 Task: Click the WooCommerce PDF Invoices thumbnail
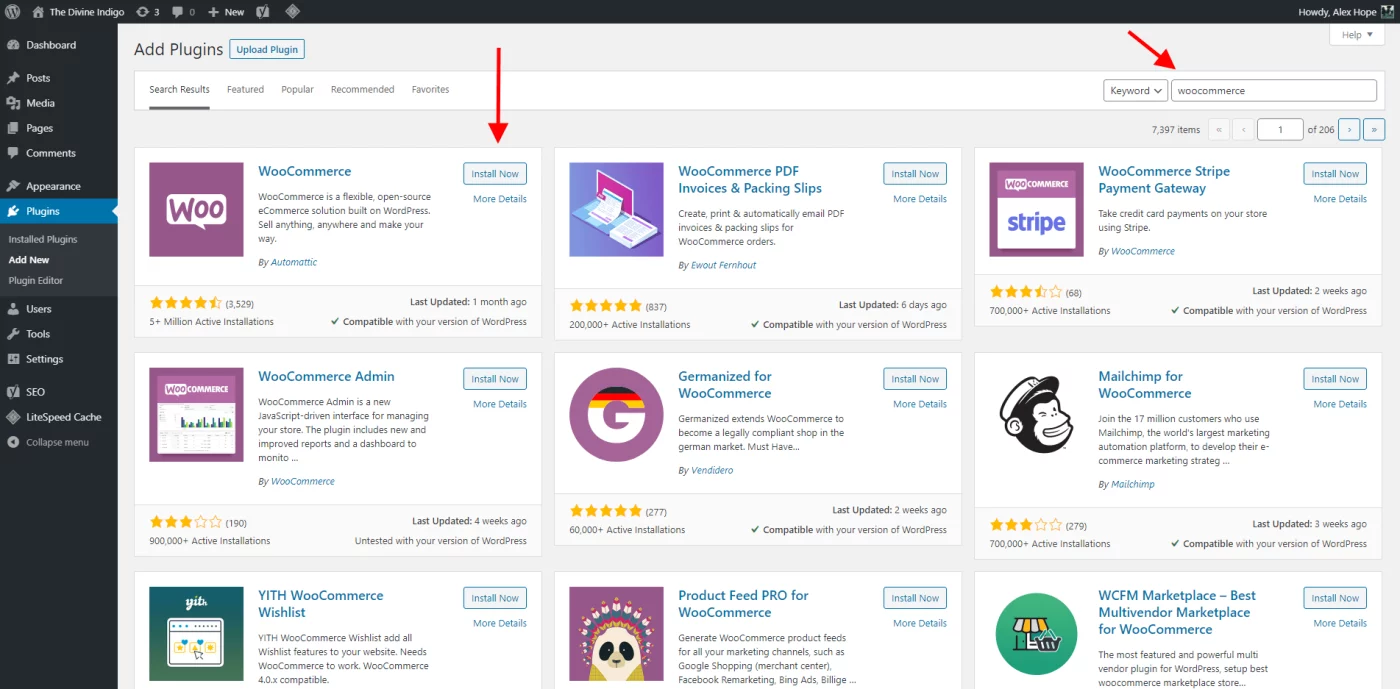click(616, 210)
